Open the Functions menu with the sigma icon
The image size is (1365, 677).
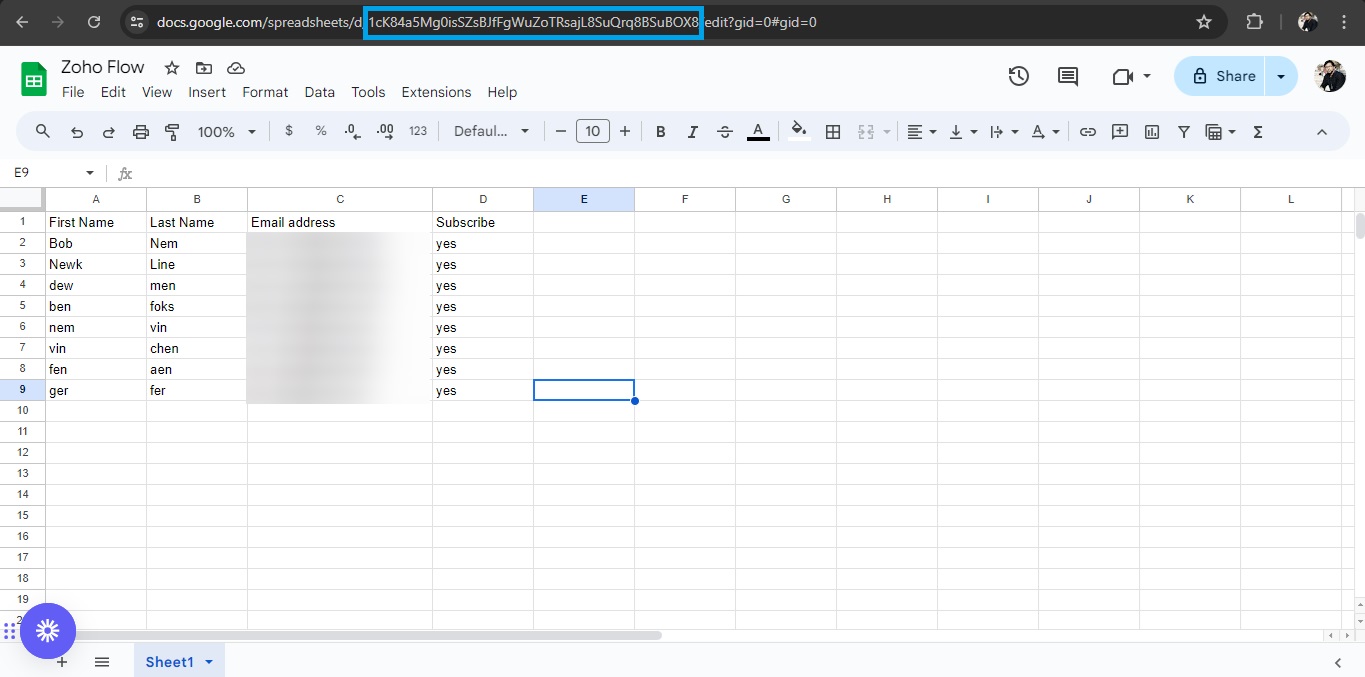[x=1257, y=131]
